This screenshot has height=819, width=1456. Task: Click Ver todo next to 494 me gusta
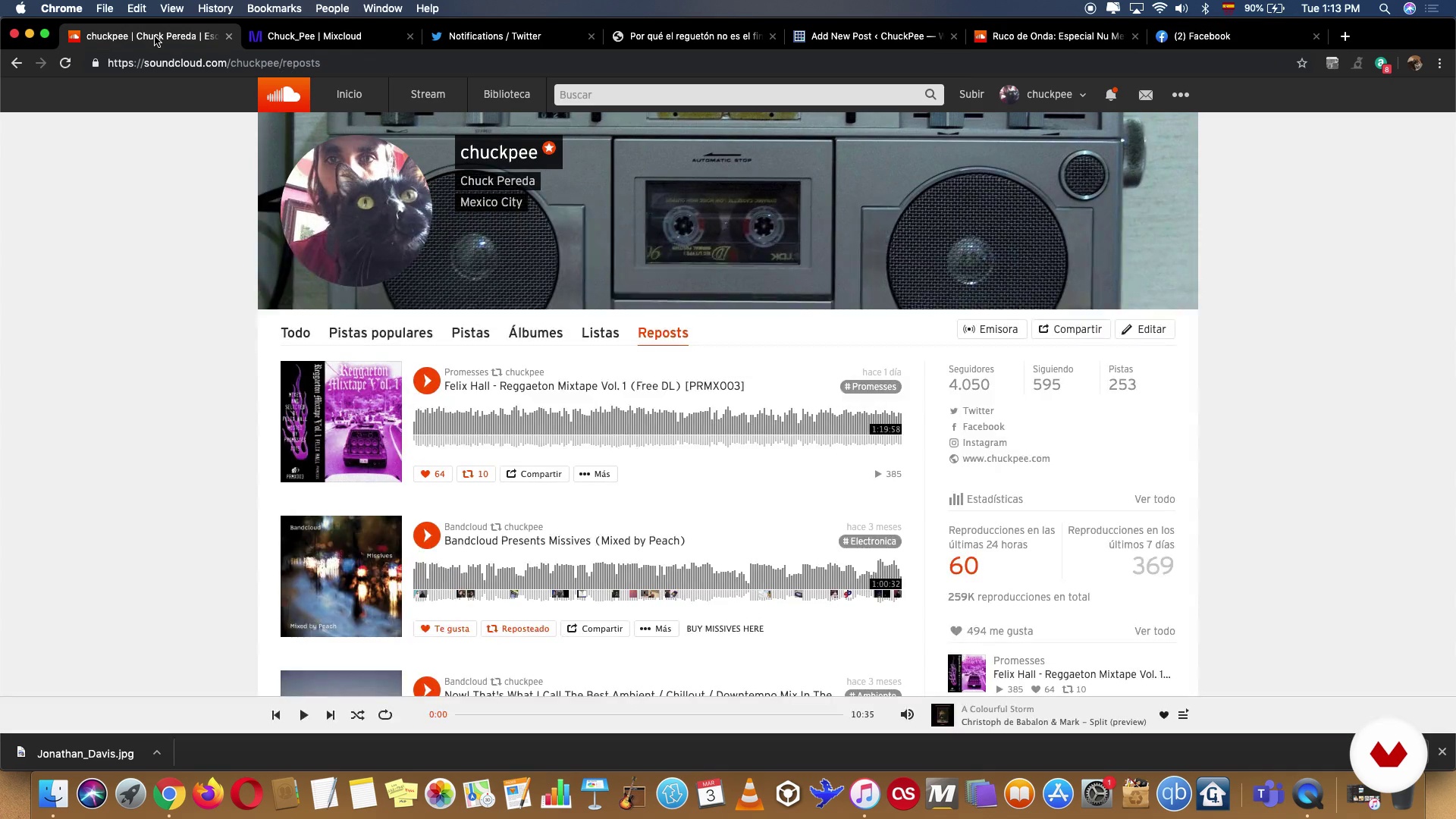point(1154,631)
